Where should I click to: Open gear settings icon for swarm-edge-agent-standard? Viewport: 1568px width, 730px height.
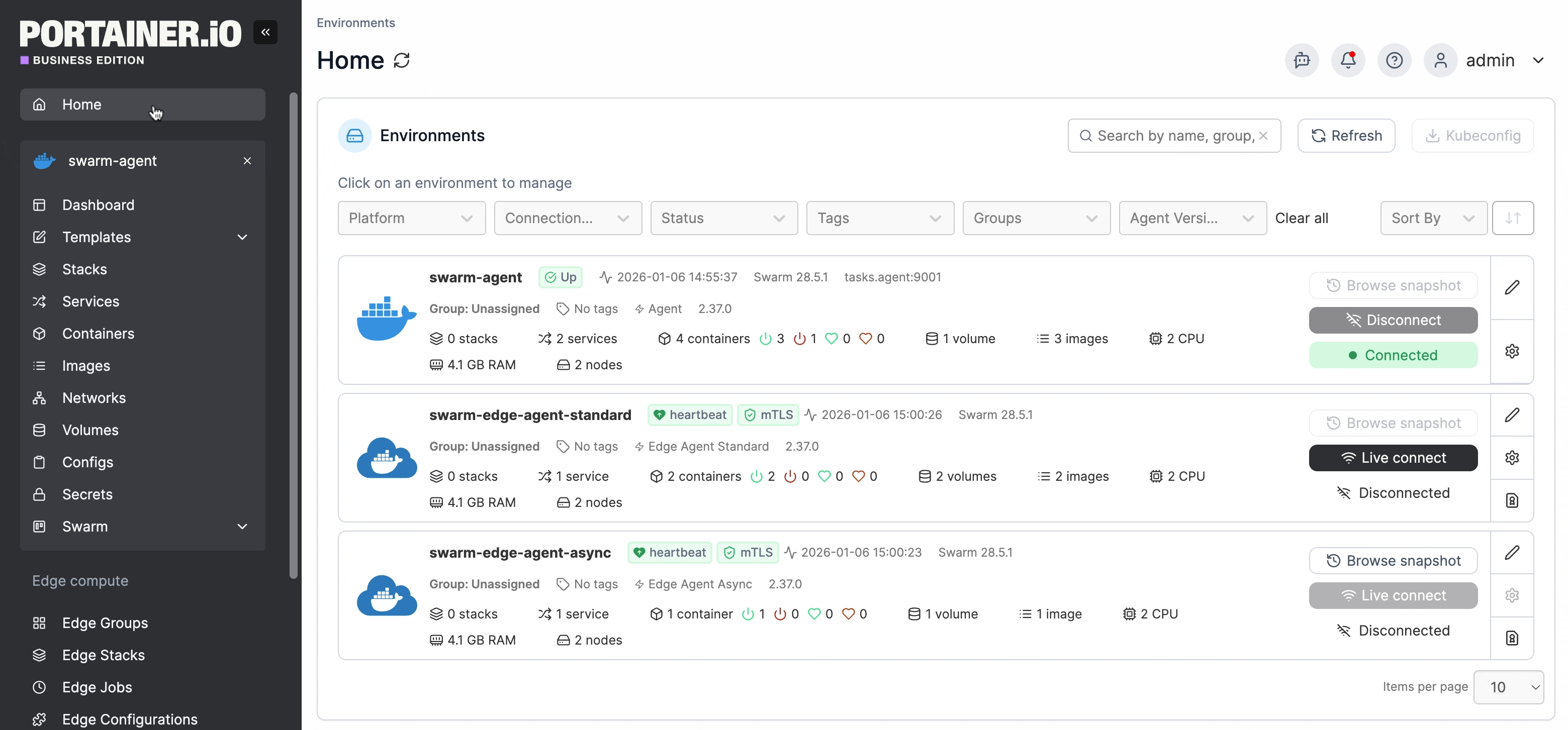point(1512,458)
